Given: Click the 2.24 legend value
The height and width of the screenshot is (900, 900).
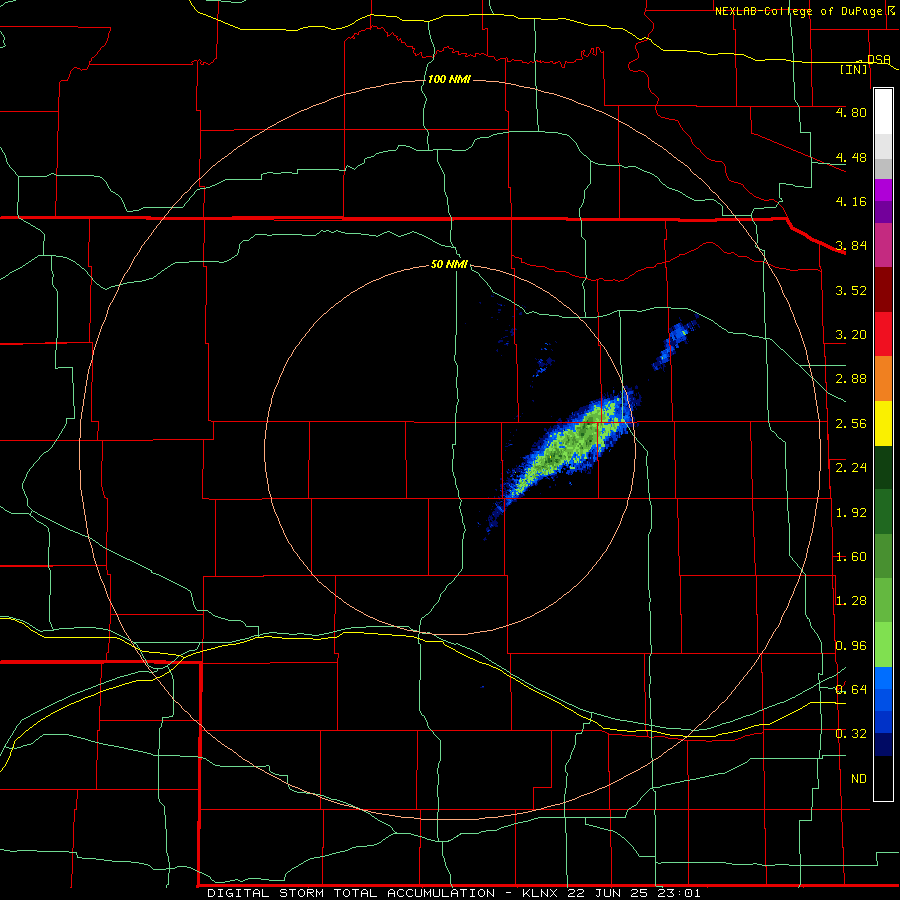Looking at the screenshot, I should point(851,468).
